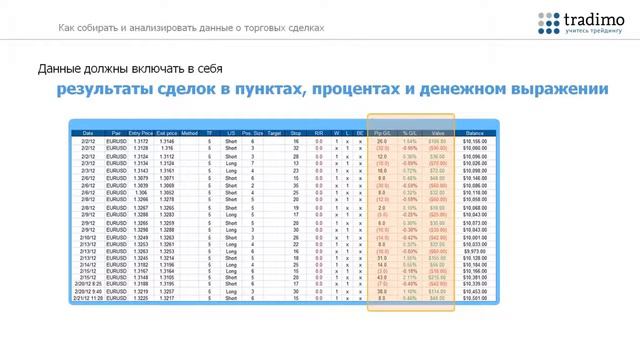Select the pip gain cell 31.0

tap(382, 258)
